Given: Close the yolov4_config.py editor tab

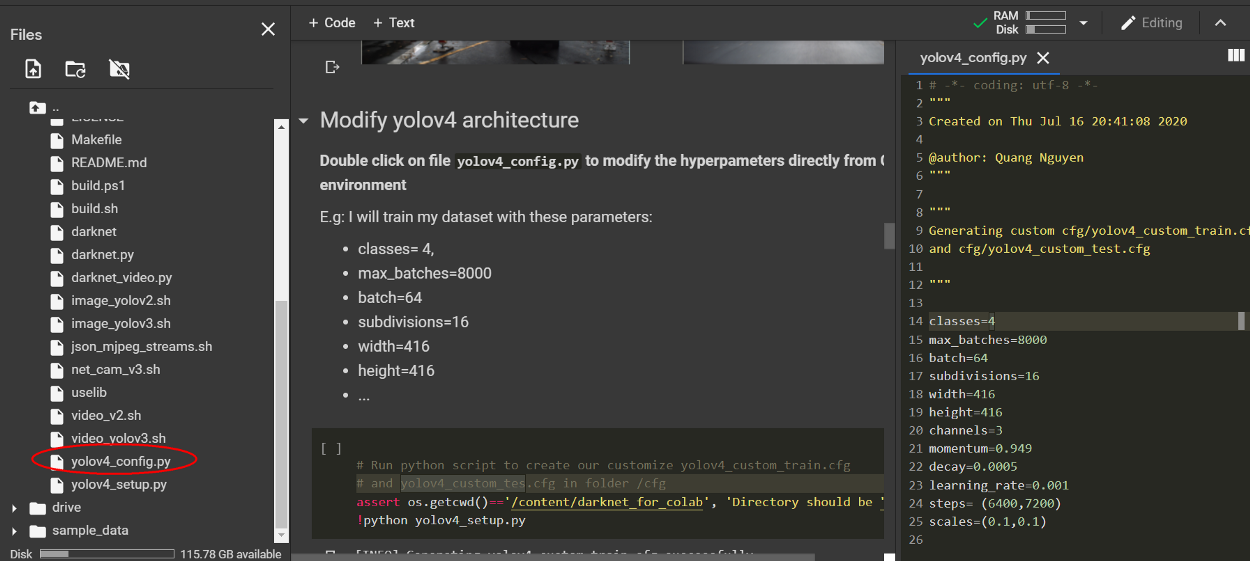Looking at the screenshot, I should click(x=1043, y=58).
